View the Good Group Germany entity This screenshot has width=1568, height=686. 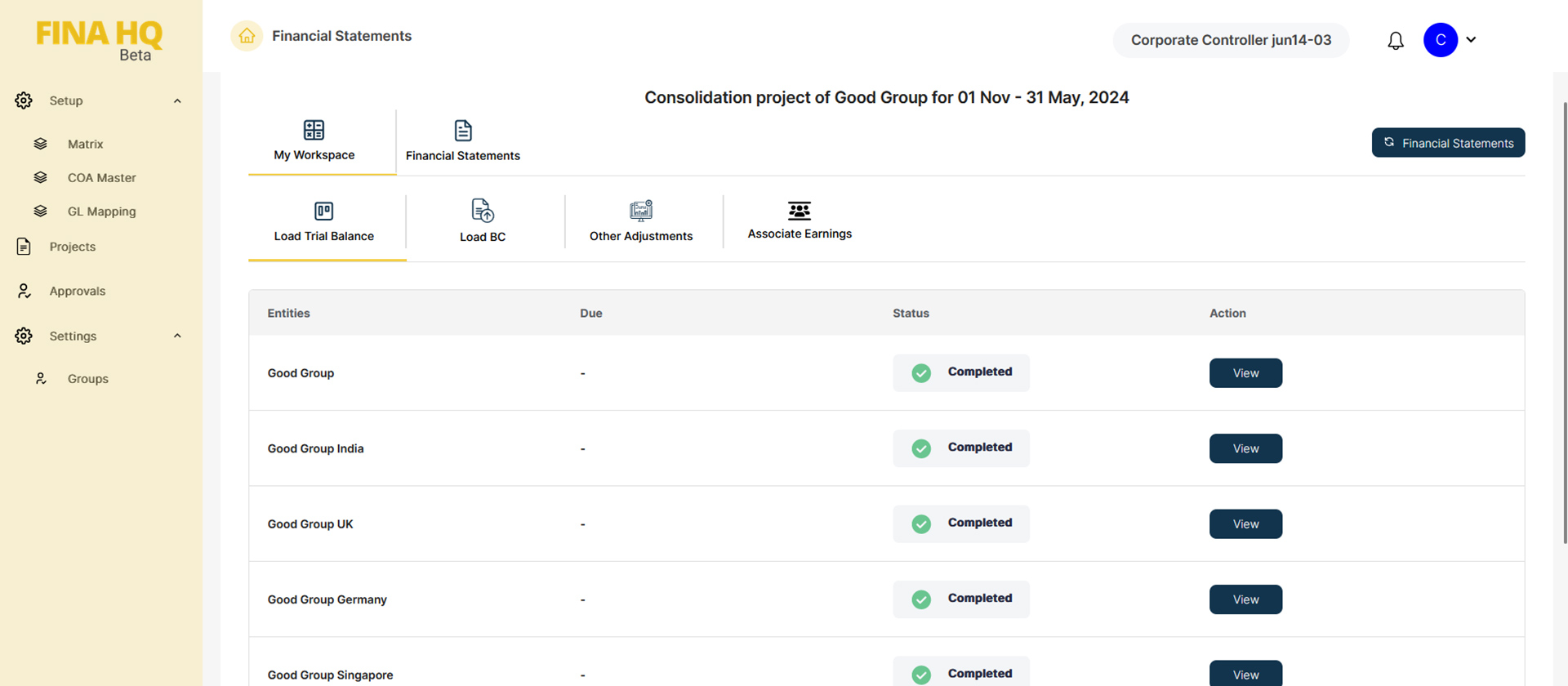(x=1245, y=599)
